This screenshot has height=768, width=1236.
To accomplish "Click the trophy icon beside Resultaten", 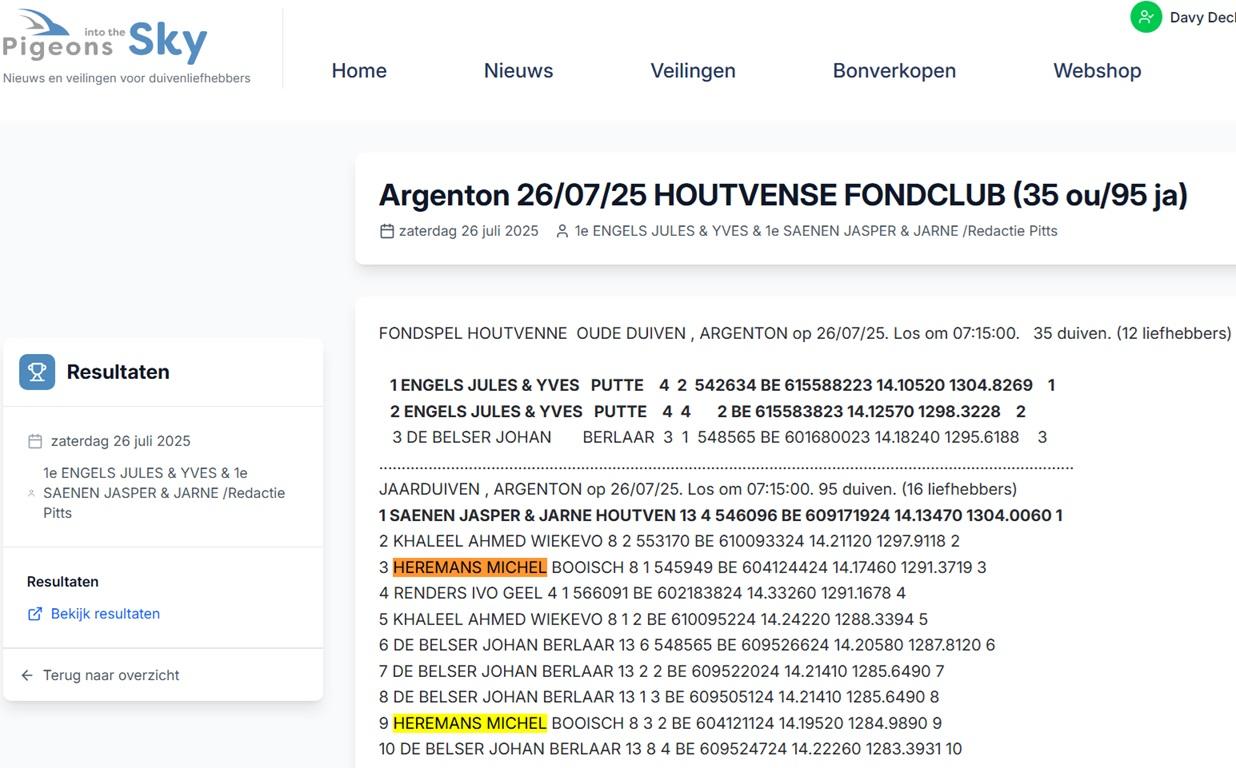I will [x=36, y=371].
